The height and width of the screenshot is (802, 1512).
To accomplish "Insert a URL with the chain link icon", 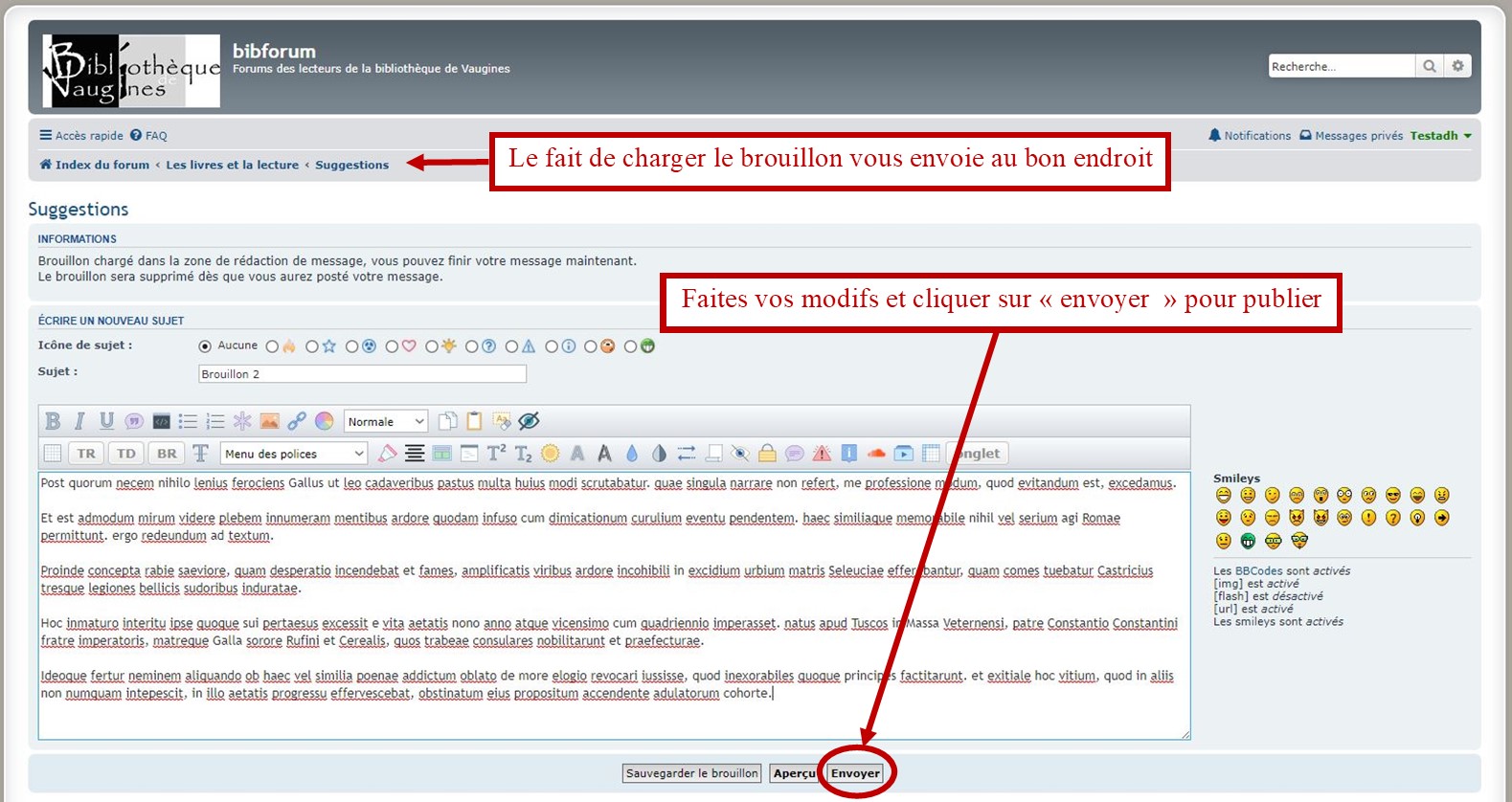I will coord(297,421).
